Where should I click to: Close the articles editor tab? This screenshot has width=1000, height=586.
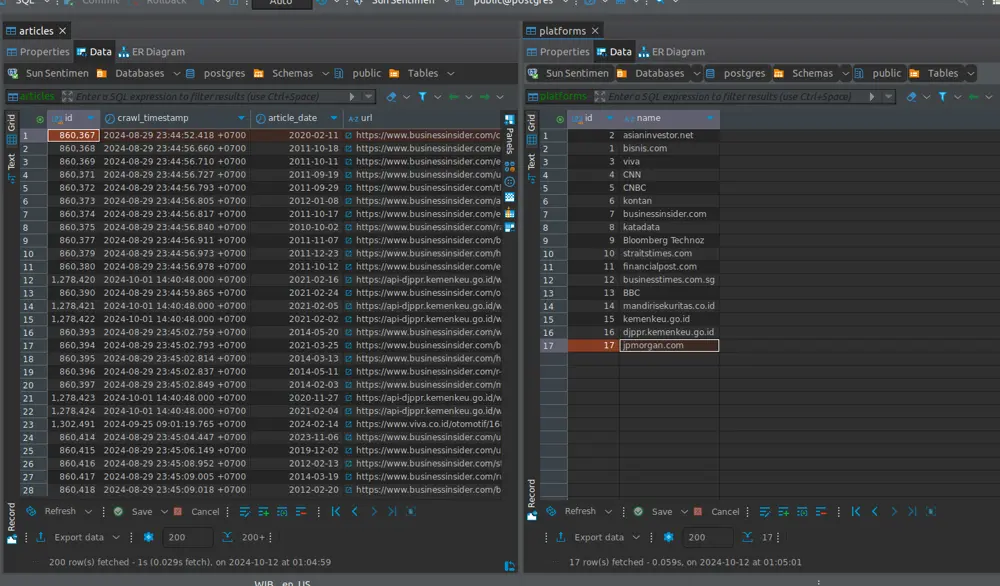point(62,31)
